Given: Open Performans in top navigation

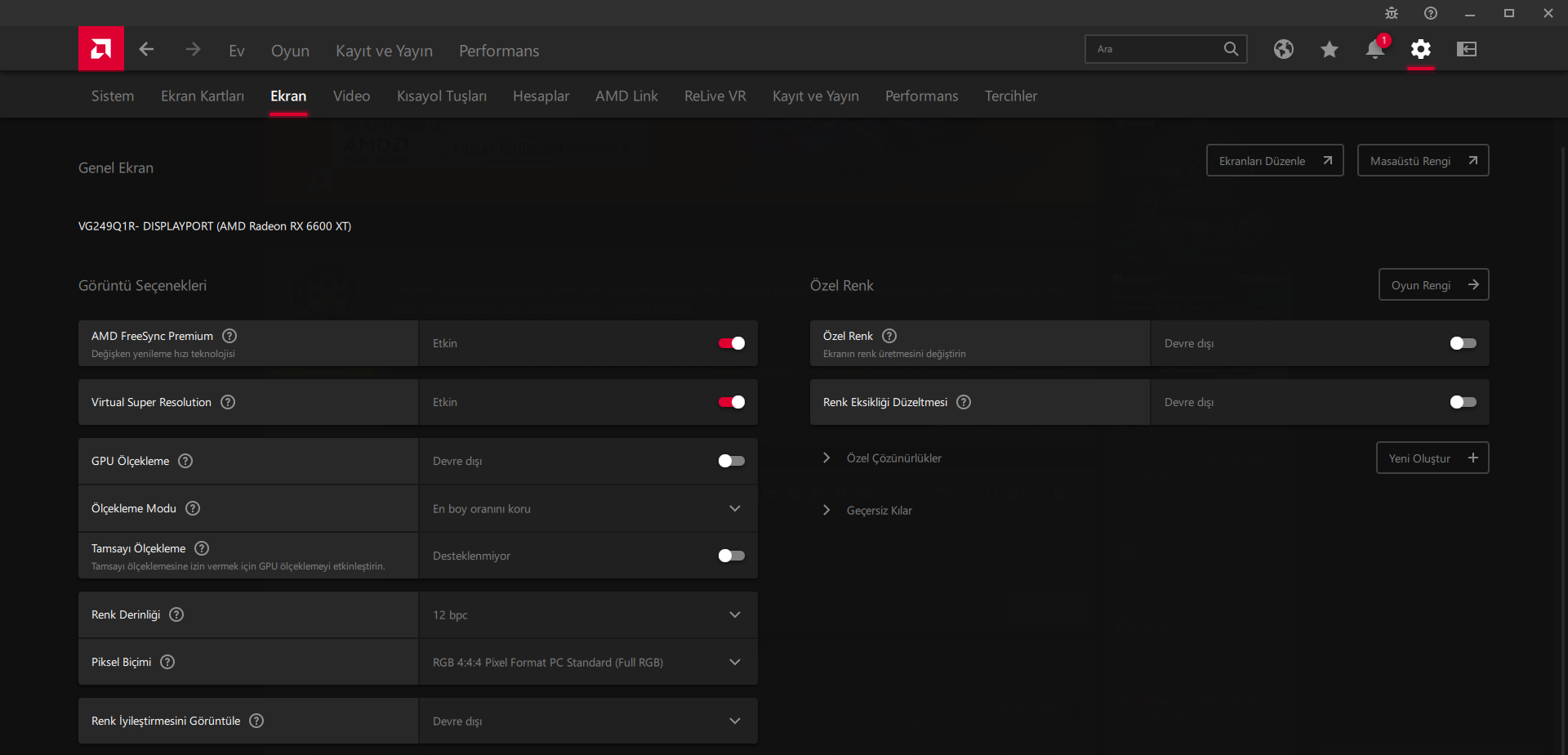Looking at the screenshot, I should click(x=499, y=51).
